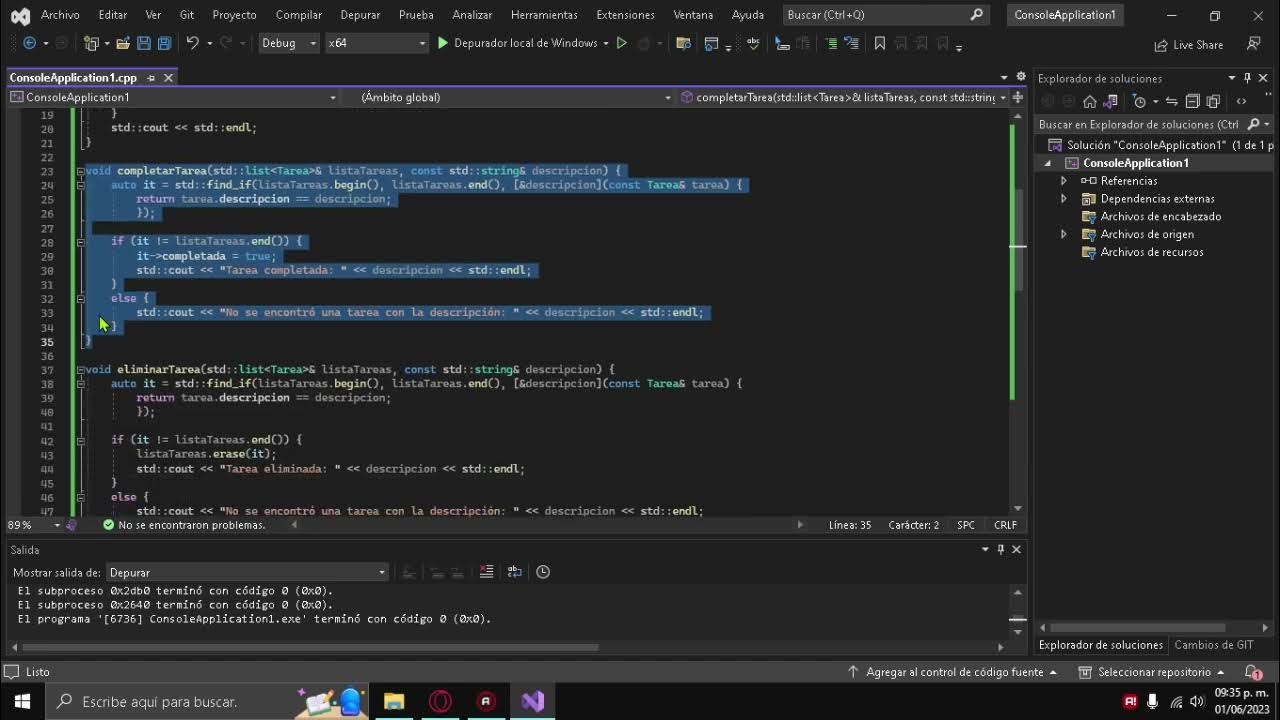Screen dimensions: 1280x720
Task: Expand the Referencias node
Action: (x=1064, y=181)
